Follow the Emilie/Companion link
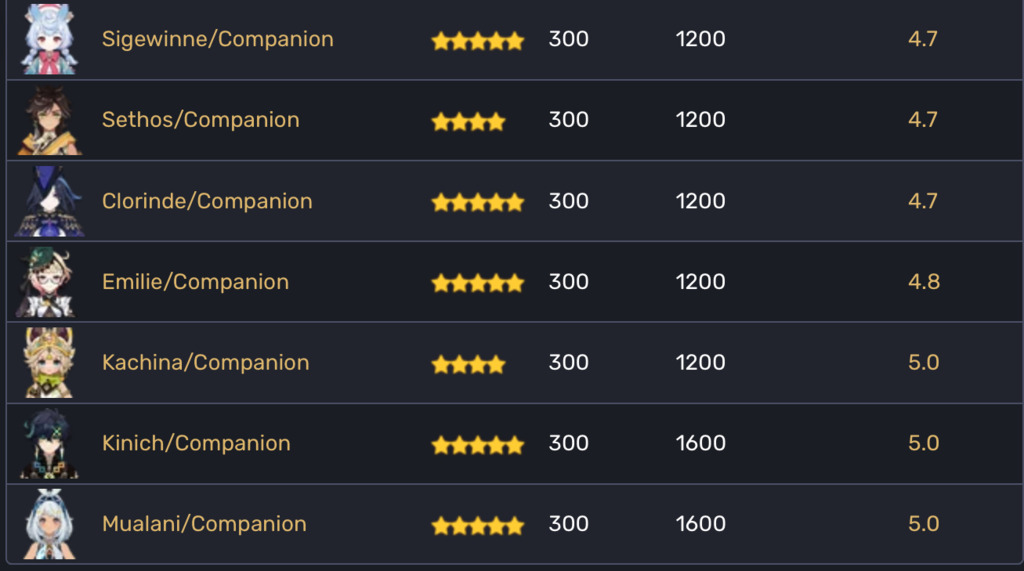Image resolution: width=1024 pixels, height=571 pixels. click(195, 282)
